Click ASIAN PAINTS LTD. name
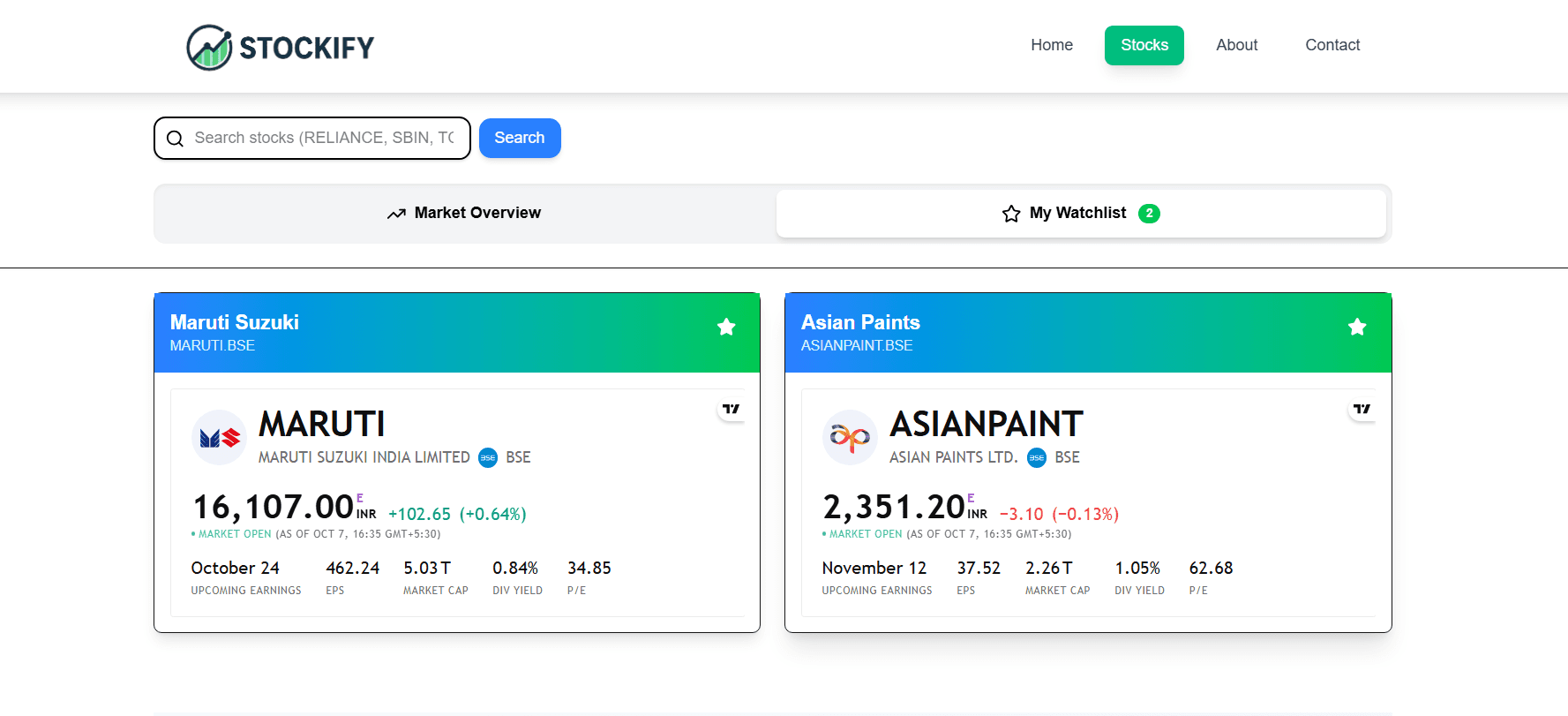The width and height of the screenshot is (1568, 716). [x=954, y=457]
